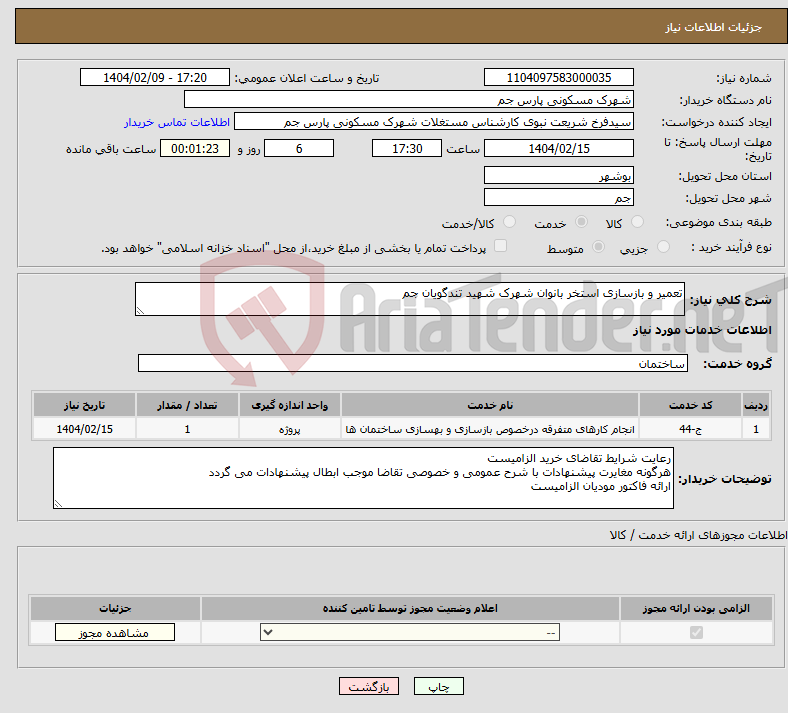The image size is (788, 713).
Task: Click the ردیف column header
Action: click(756, 405)
